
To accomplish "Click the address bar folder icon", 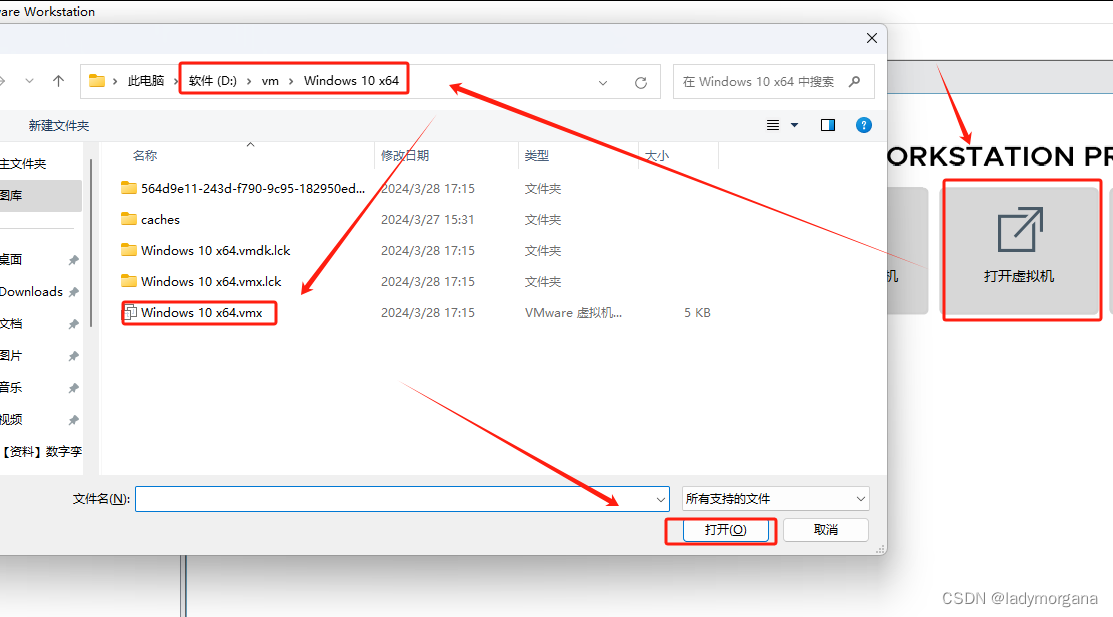I will (x=97, y=81).
